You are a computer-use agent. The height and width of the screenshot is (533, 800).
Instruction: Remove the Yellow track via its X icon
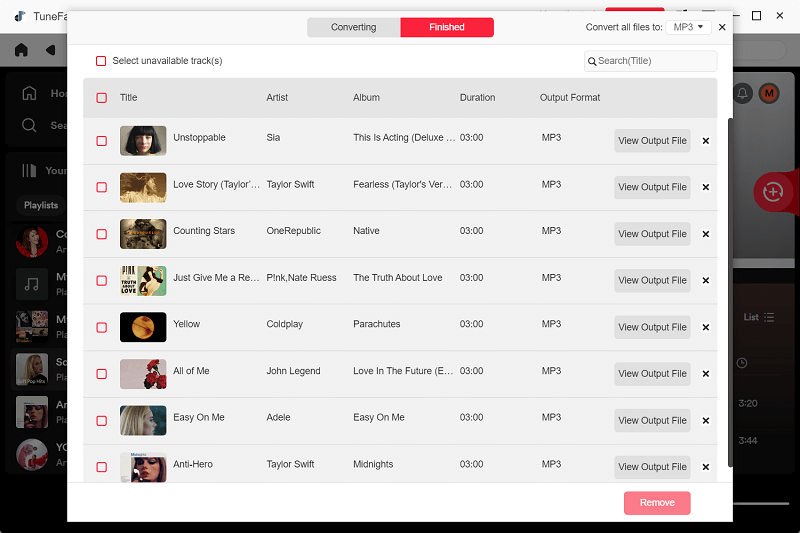[705, 327]
